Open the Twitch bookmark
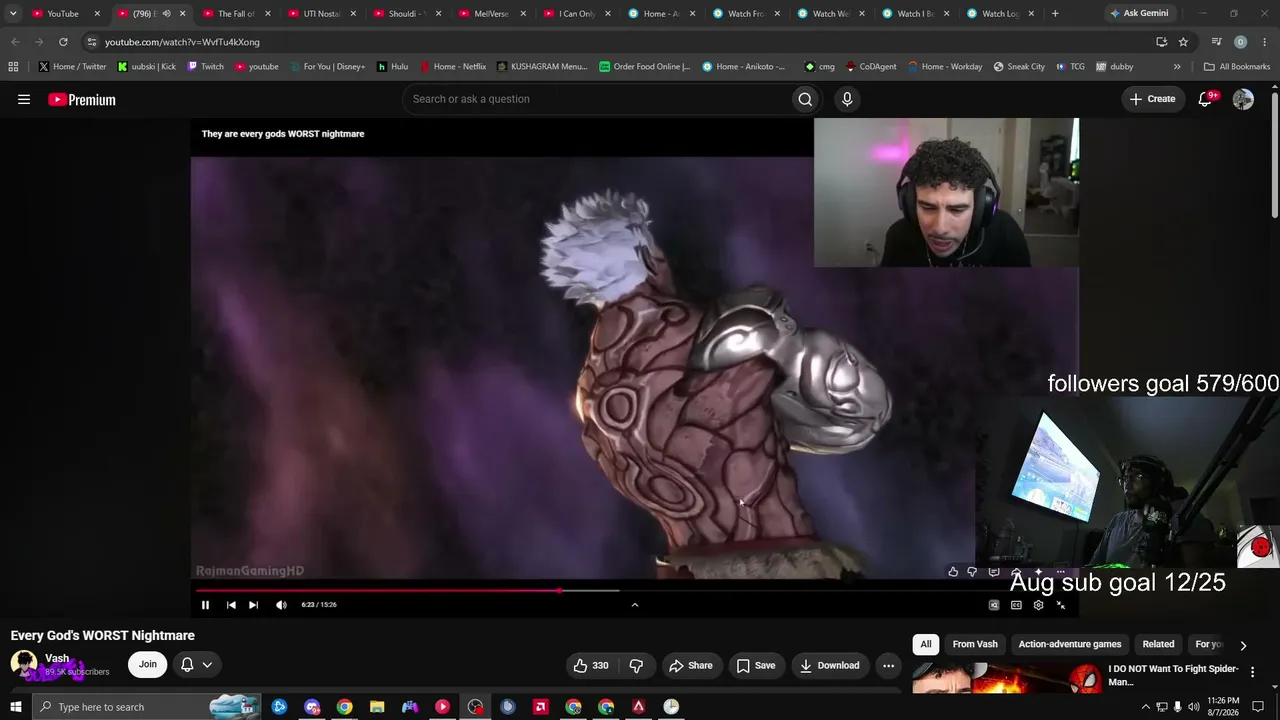This screenshot has width=1280, height=720. pyautogui.click(x=206, y=67)
